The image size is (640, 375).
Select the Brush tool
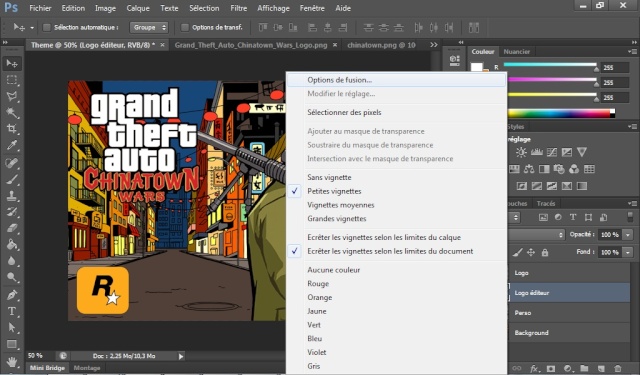pos(12,179)
